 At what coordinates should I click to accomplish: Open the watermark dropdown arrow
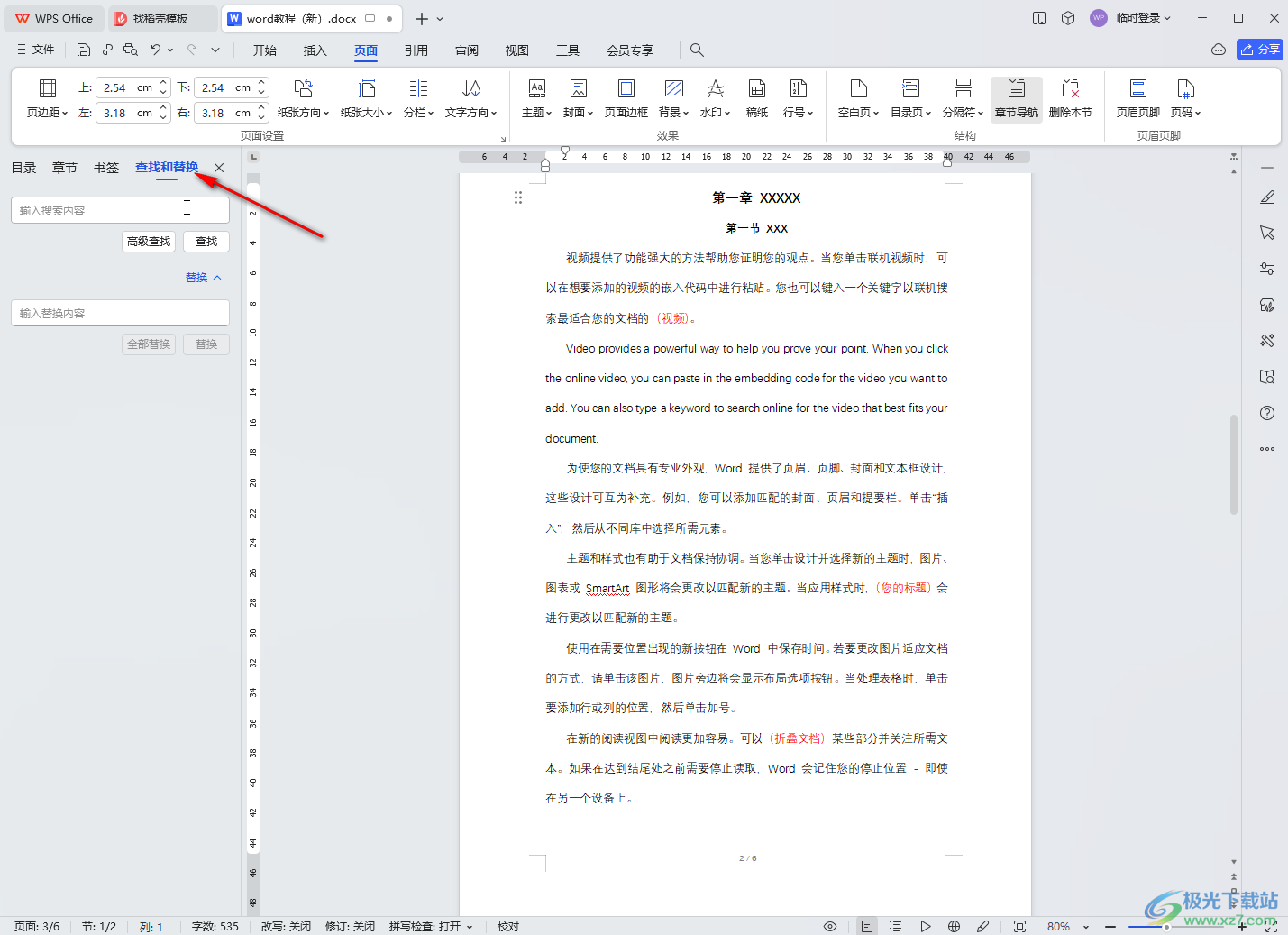tap(726, 113)
